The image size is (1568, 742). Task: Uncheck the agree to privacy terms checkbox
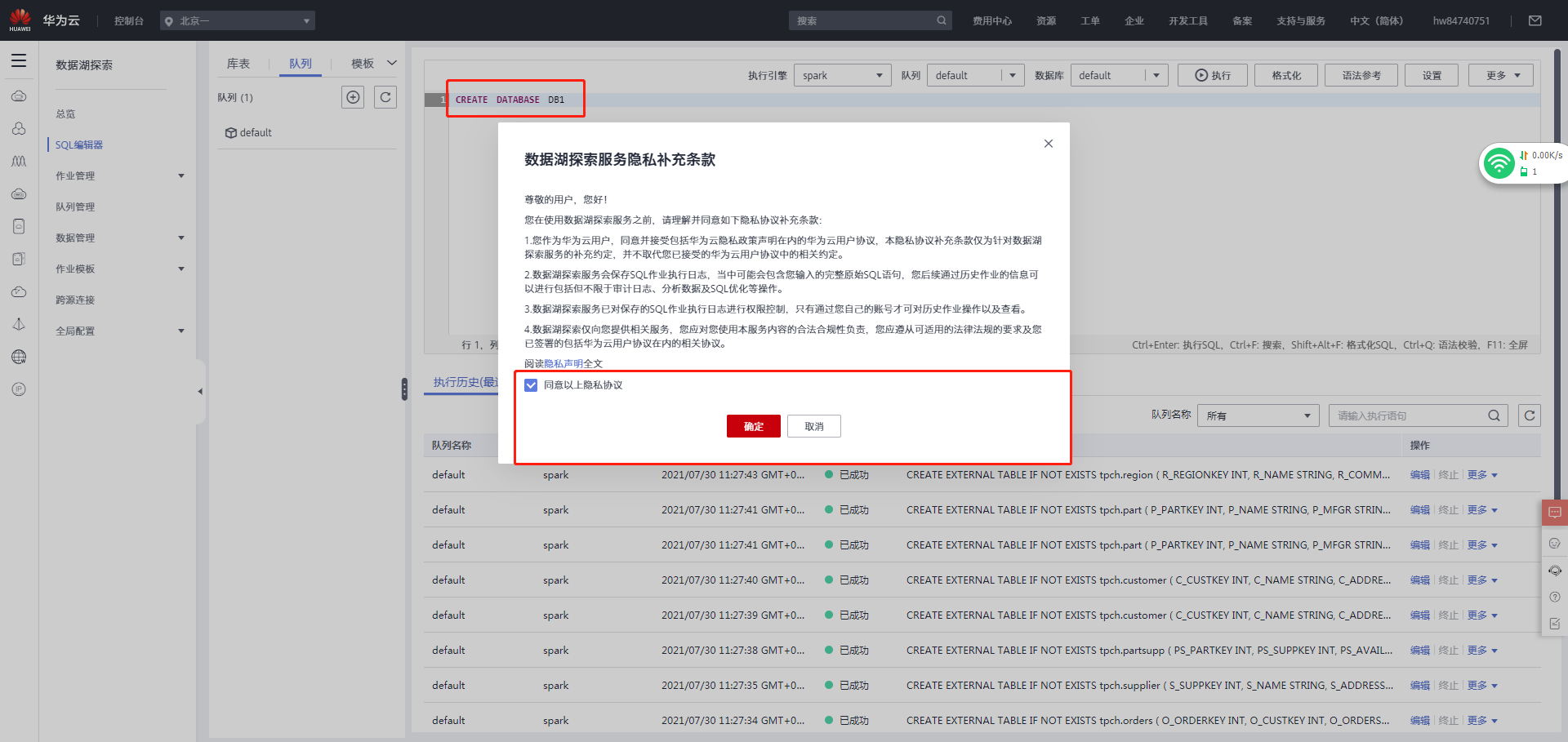pos(531,385)
